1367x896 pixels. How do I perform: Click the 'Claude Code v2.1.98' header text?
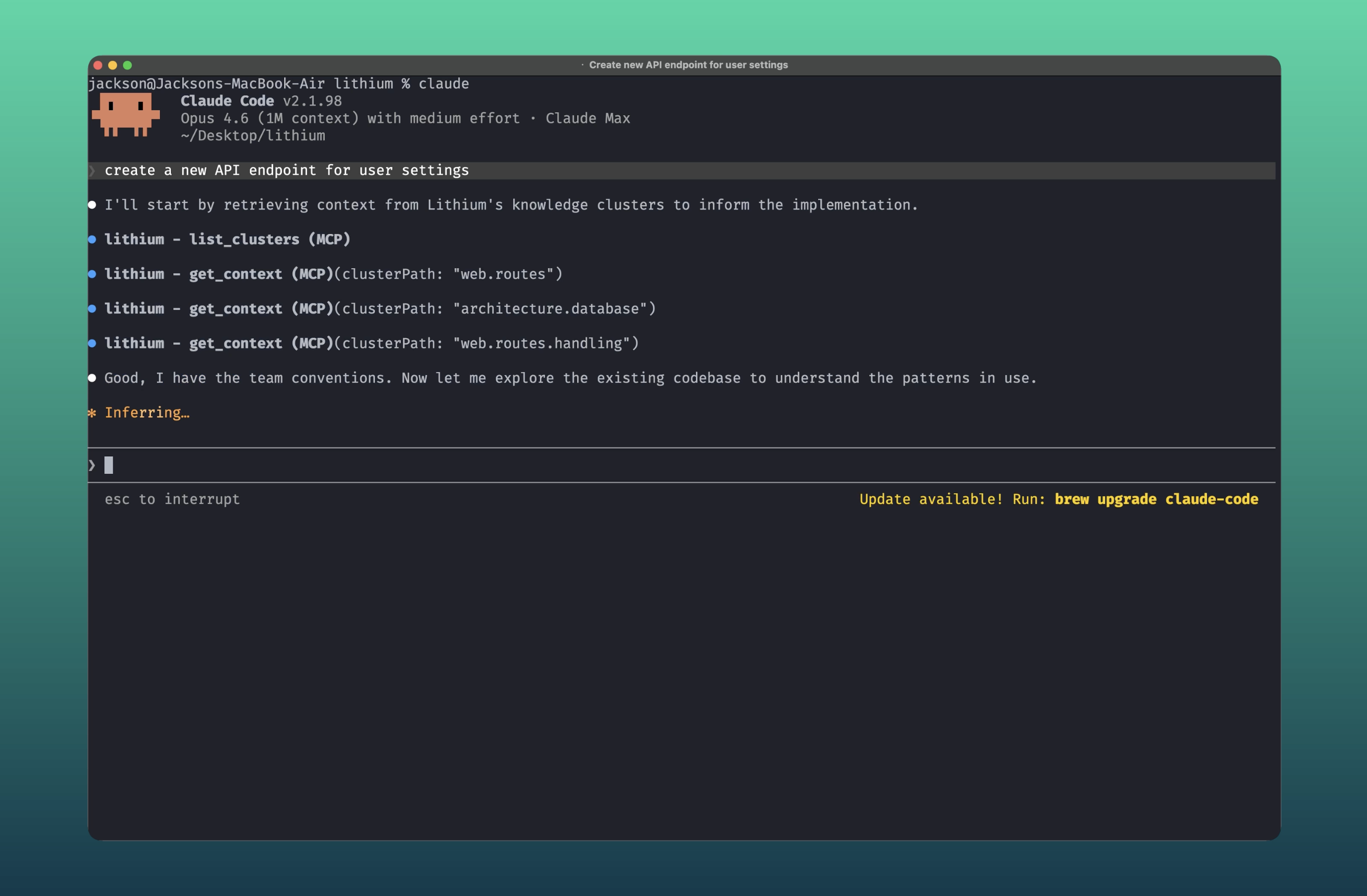(261, 101)
